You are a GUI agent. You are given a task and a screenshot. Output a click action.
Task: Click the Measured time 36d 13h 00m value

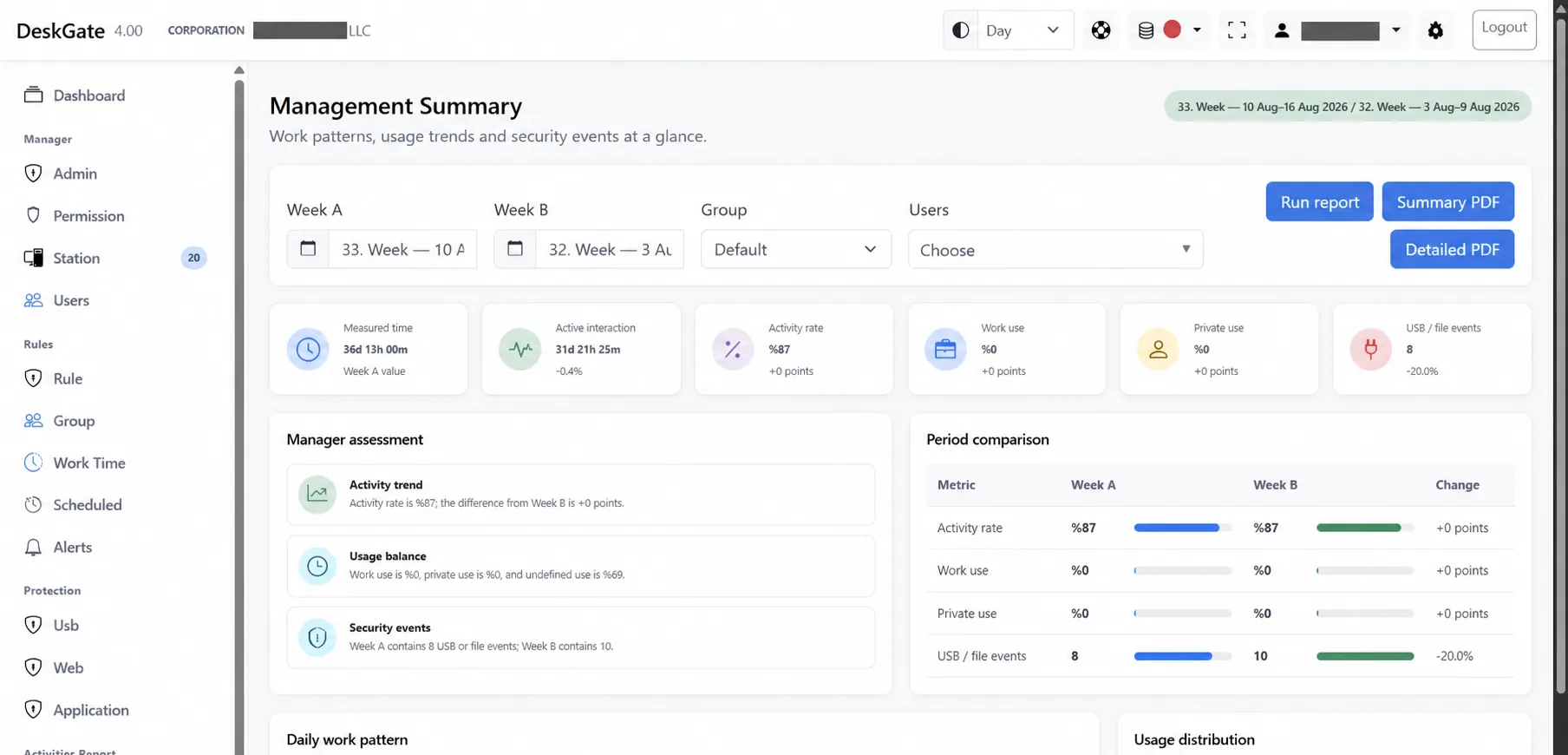(x=376, y=349)
